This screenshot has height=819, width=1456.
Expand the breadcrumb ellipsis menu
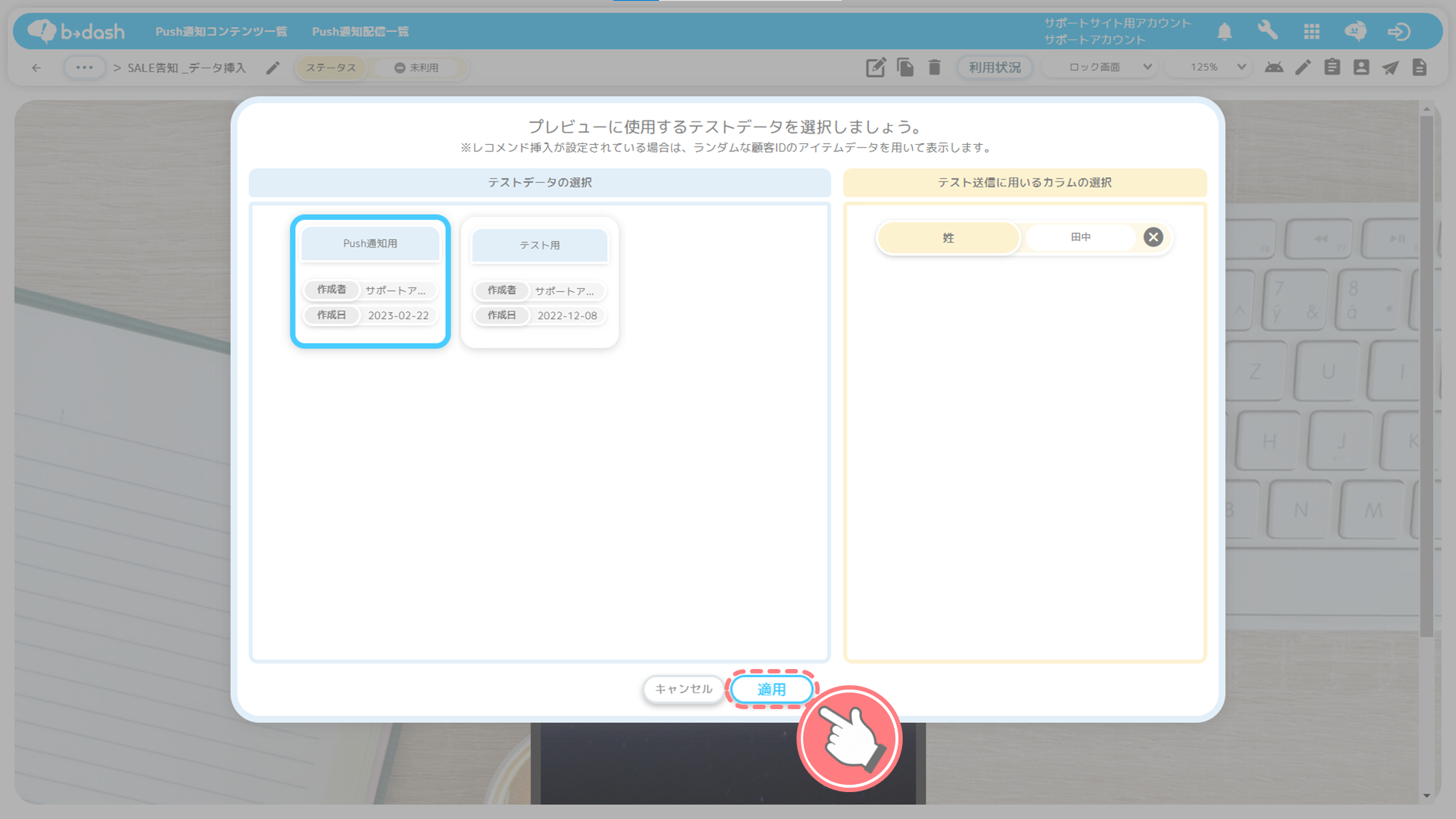tap(84, 68)
